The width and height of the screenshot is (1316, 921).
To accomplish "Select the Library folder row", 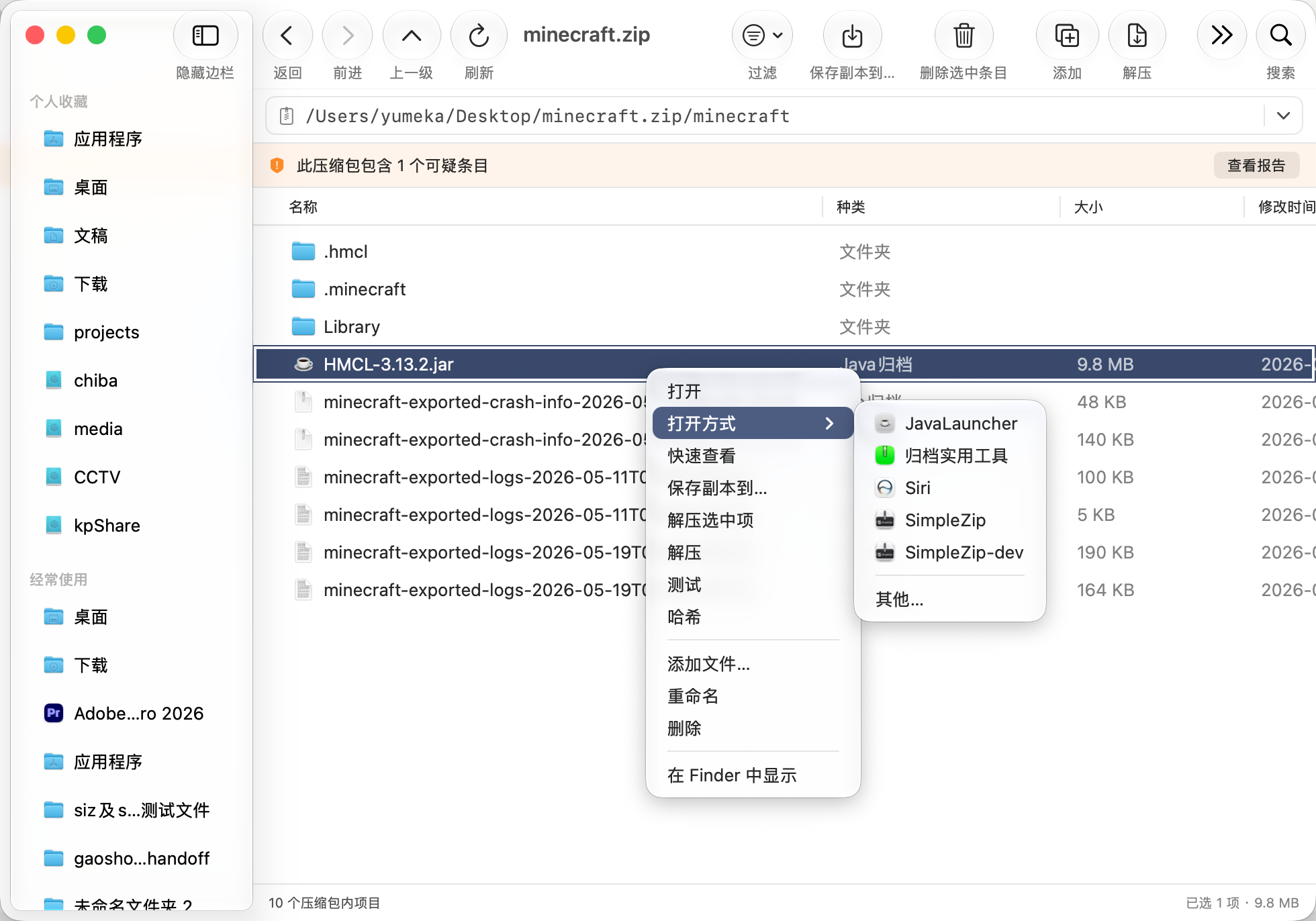I will pos(784,327).
